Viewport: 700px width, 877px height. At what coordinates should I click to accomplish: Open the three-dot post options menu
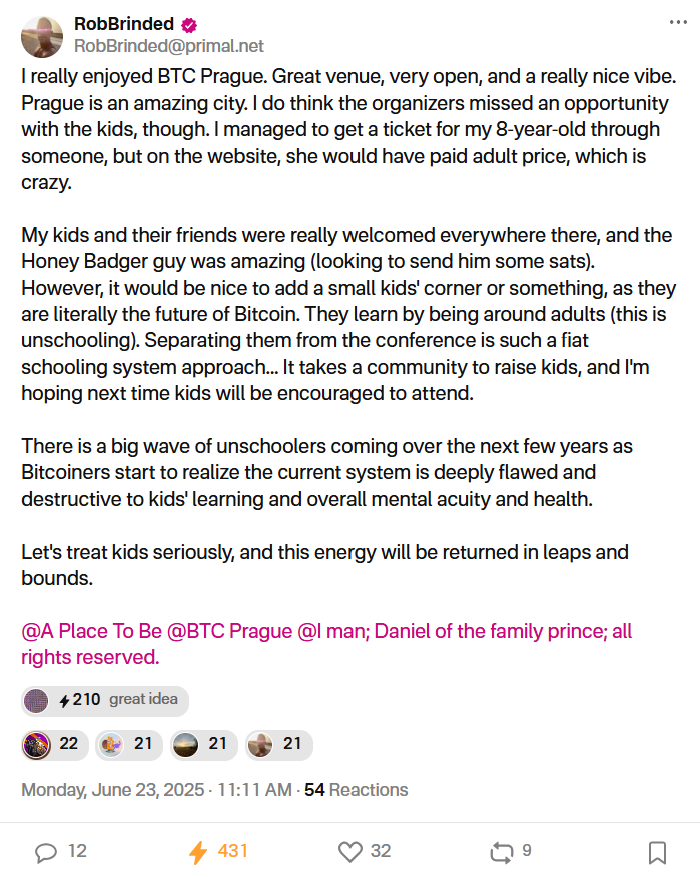[678, 22]
